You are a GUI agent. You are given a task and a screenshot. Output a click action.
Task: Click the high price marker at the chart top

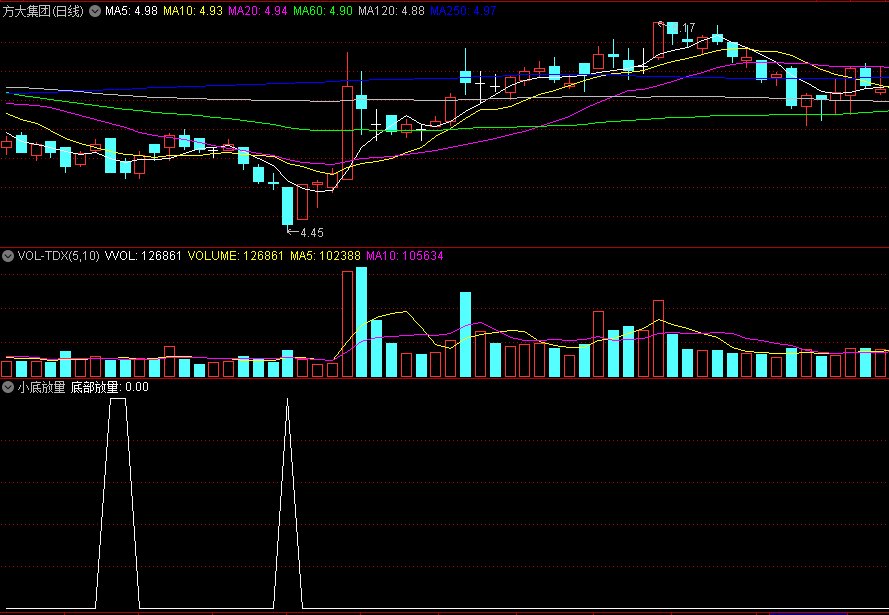(676, 27)
